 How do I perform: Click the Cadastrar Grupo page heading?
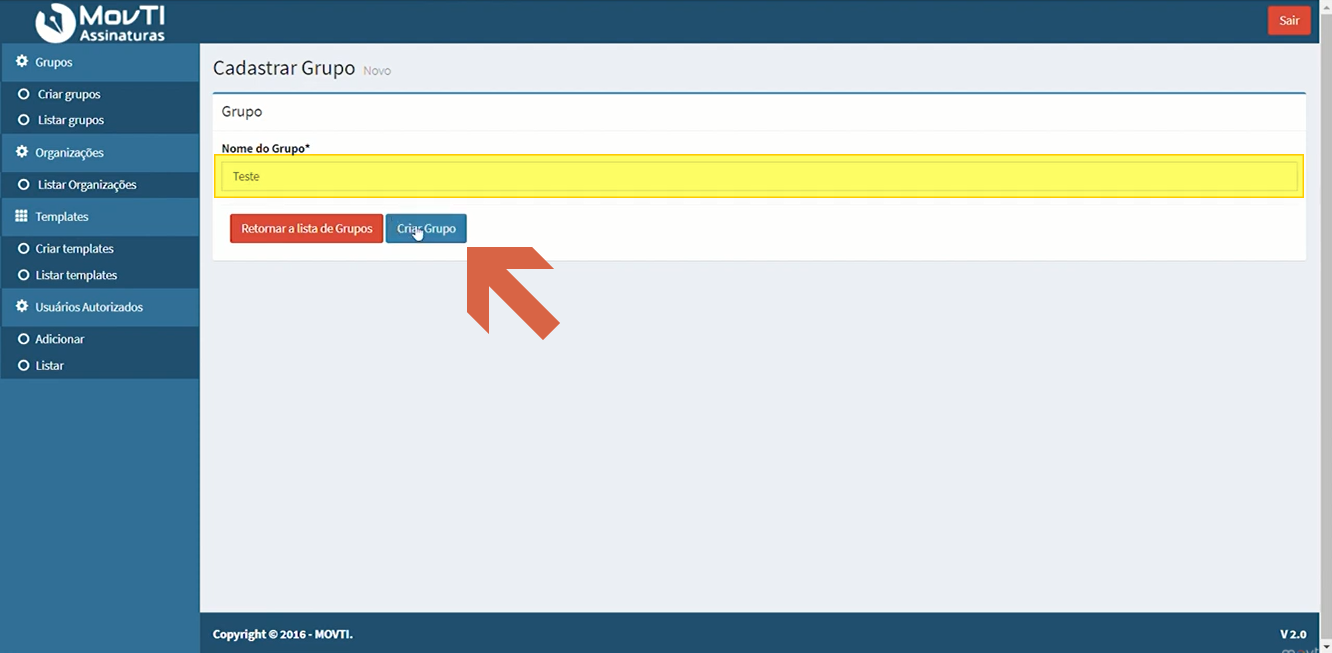(284, 68)
